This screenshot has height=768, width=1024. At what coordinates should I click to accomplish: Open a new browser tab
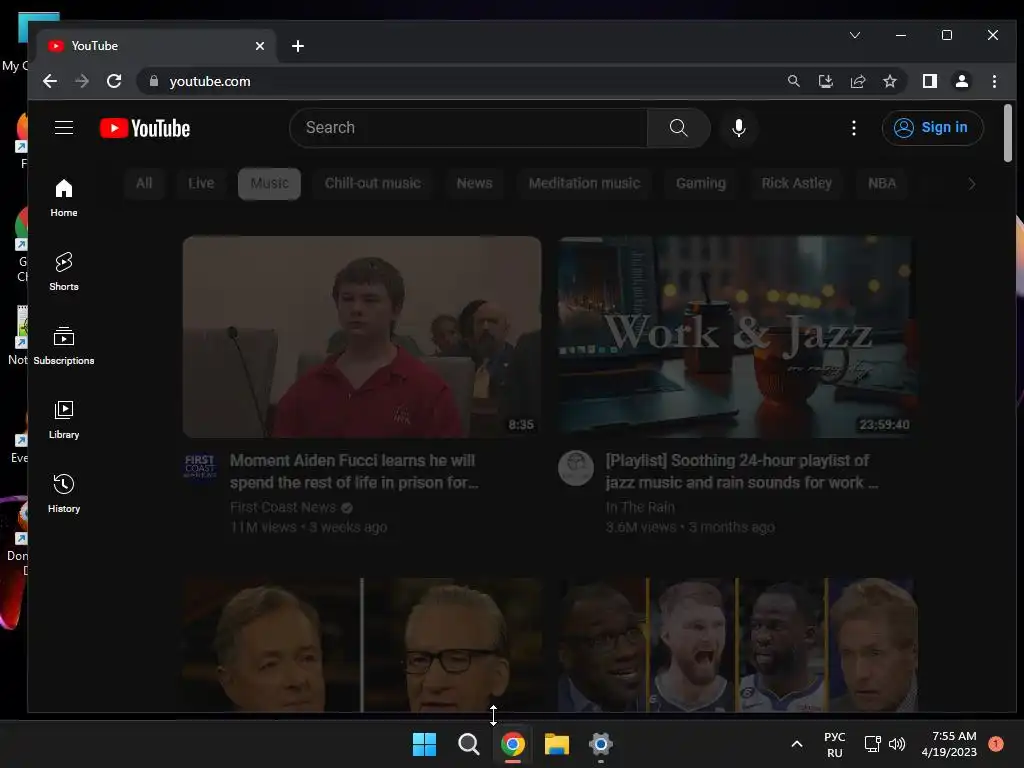[298, 46]
